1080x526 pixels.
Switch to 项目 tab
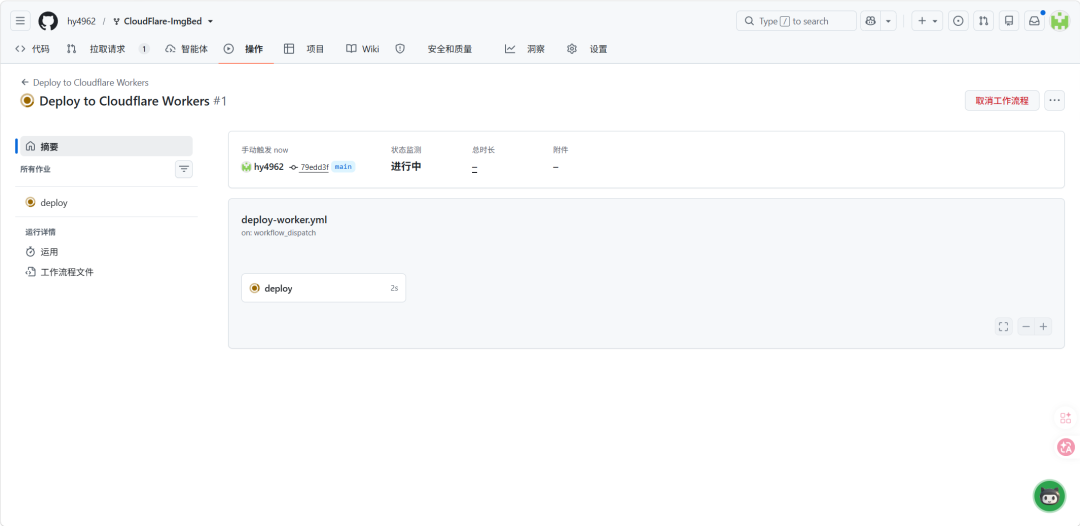coord(304,49)
